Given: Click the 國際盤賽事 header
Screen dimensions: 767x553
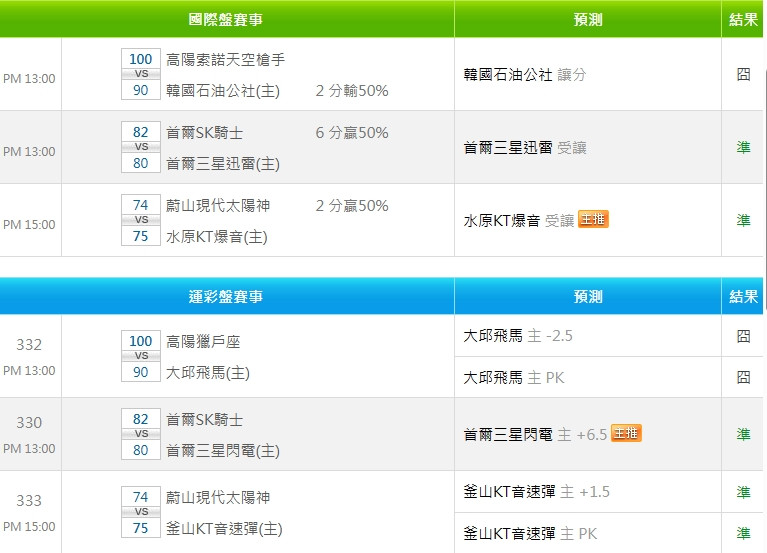Looking at the screenshot, I should click(x=226, y=20).
